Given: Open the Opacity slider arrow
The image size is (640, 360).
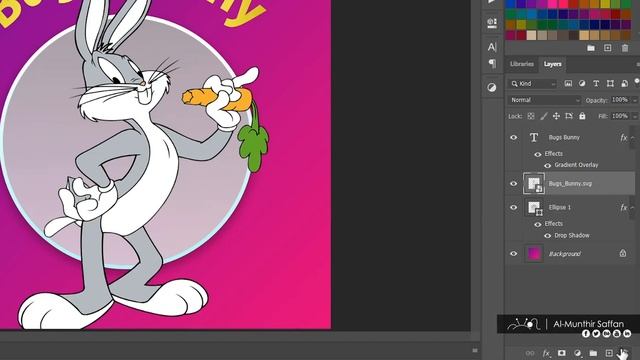Looking at the screenshot, I should click(635, 100).
